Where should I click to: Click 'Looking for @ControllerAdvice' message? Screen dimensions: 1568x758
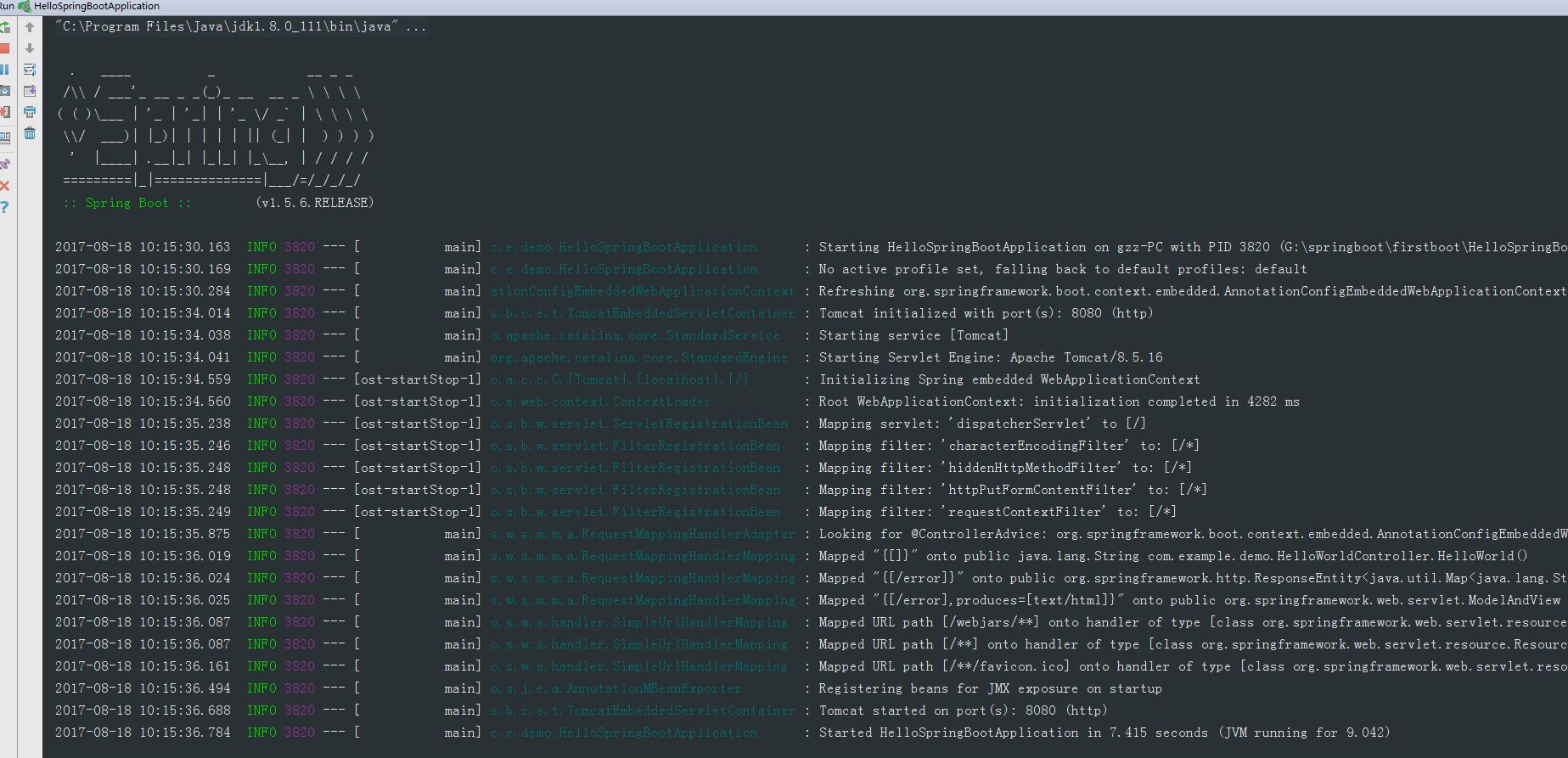1193,534
